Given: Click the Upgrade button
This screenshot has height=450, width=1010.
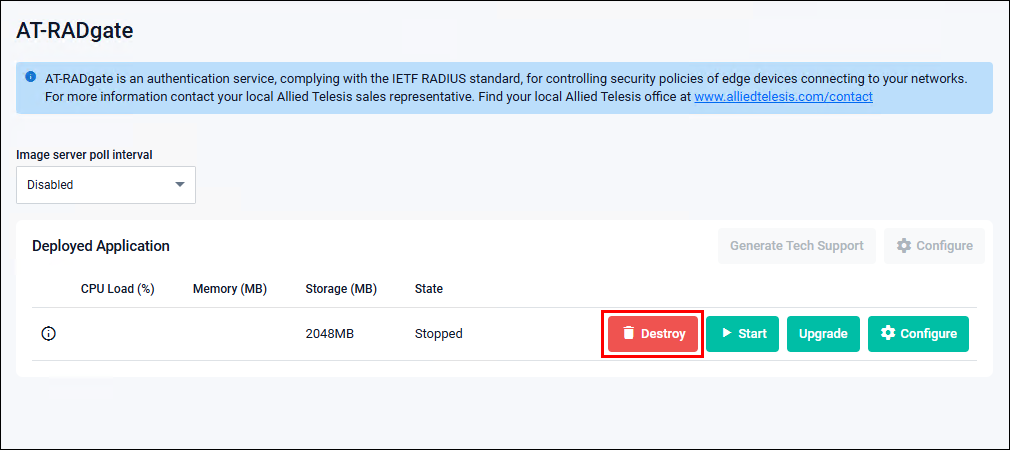Looking at the screenshot, I should point(823,334).
